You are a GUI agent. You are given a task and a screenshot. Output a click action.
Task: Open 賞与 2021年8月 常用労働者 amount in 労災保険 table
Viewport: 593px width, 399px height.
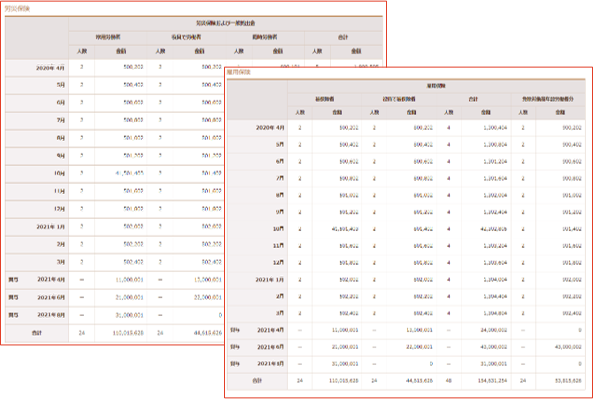pyautogui.click(x=129, y=315)
